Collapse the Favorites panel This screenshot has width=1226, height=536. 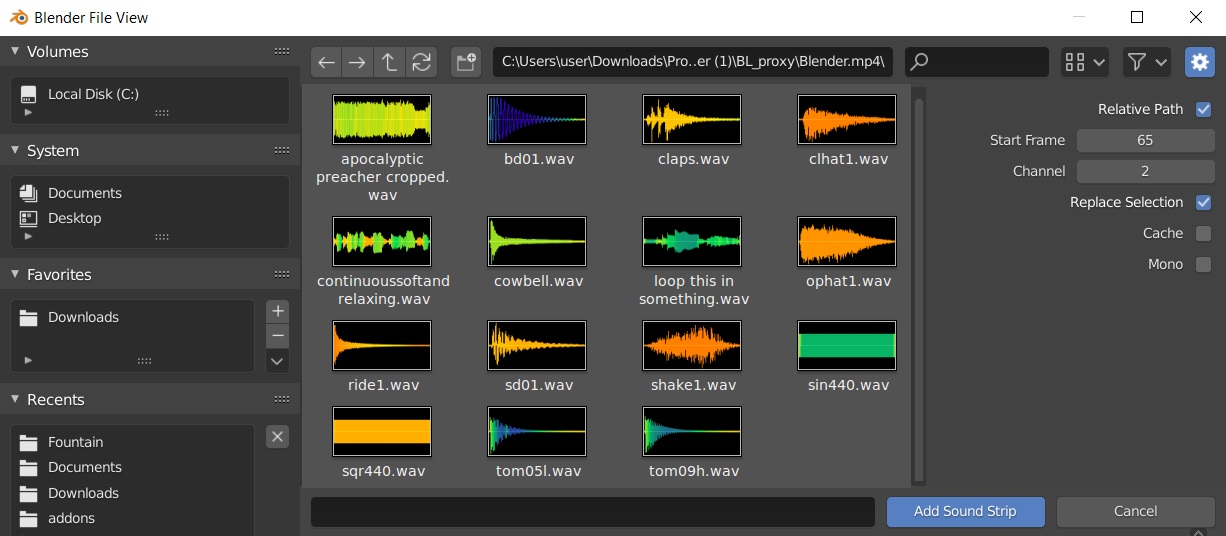[x=15, y=274]
